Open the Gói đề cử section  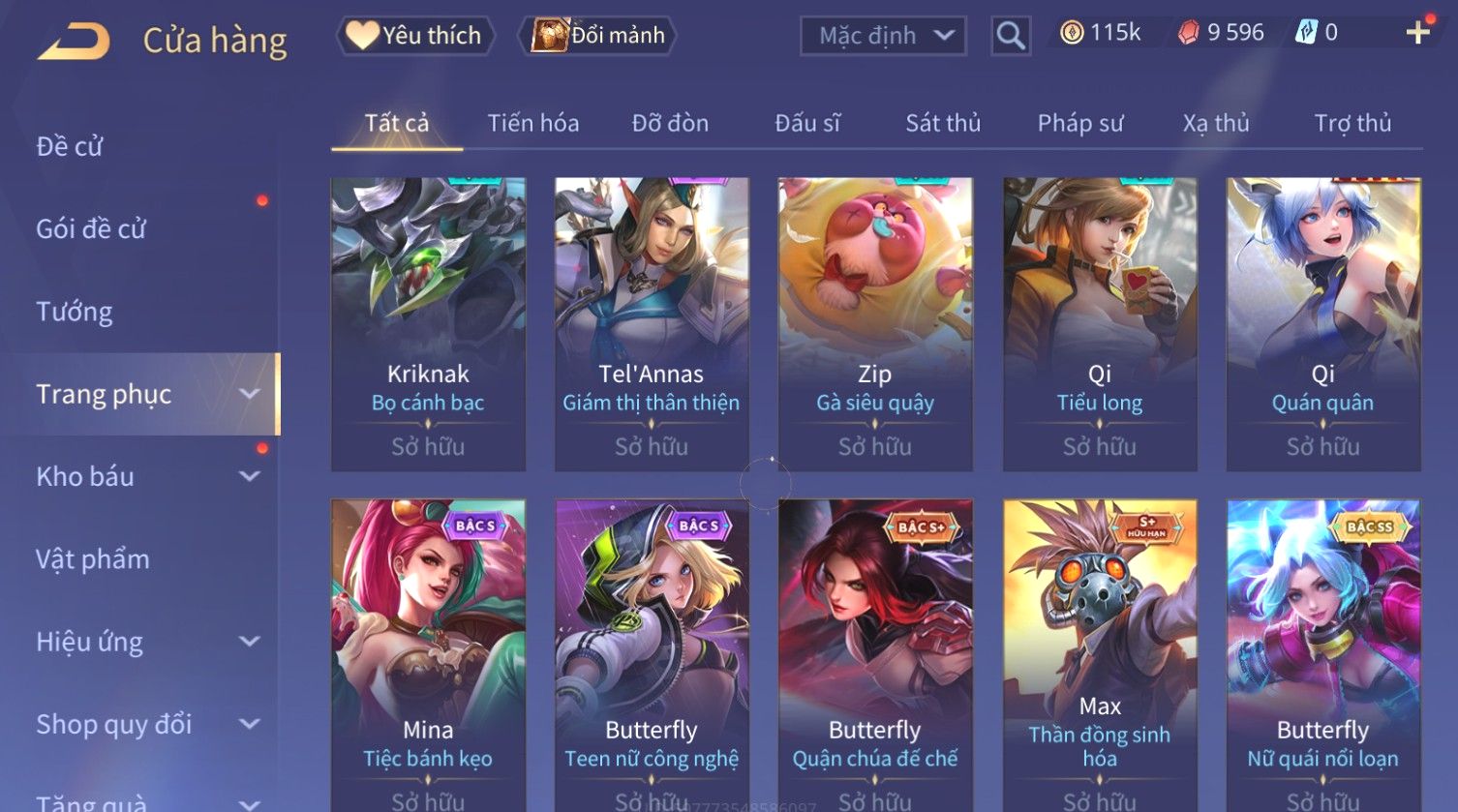[x=91, y=229]
